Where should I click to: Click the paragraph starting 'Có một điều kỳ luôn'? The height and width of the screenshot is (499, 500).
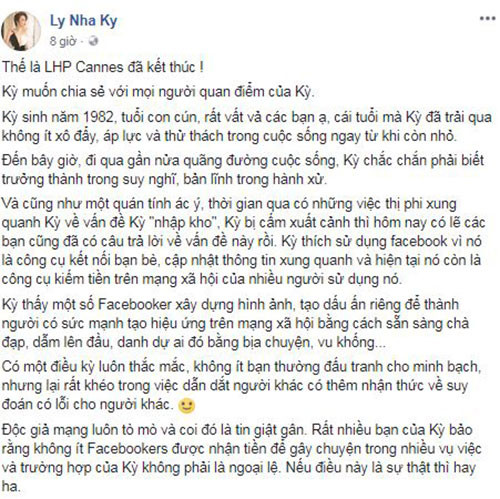(242, 385)
